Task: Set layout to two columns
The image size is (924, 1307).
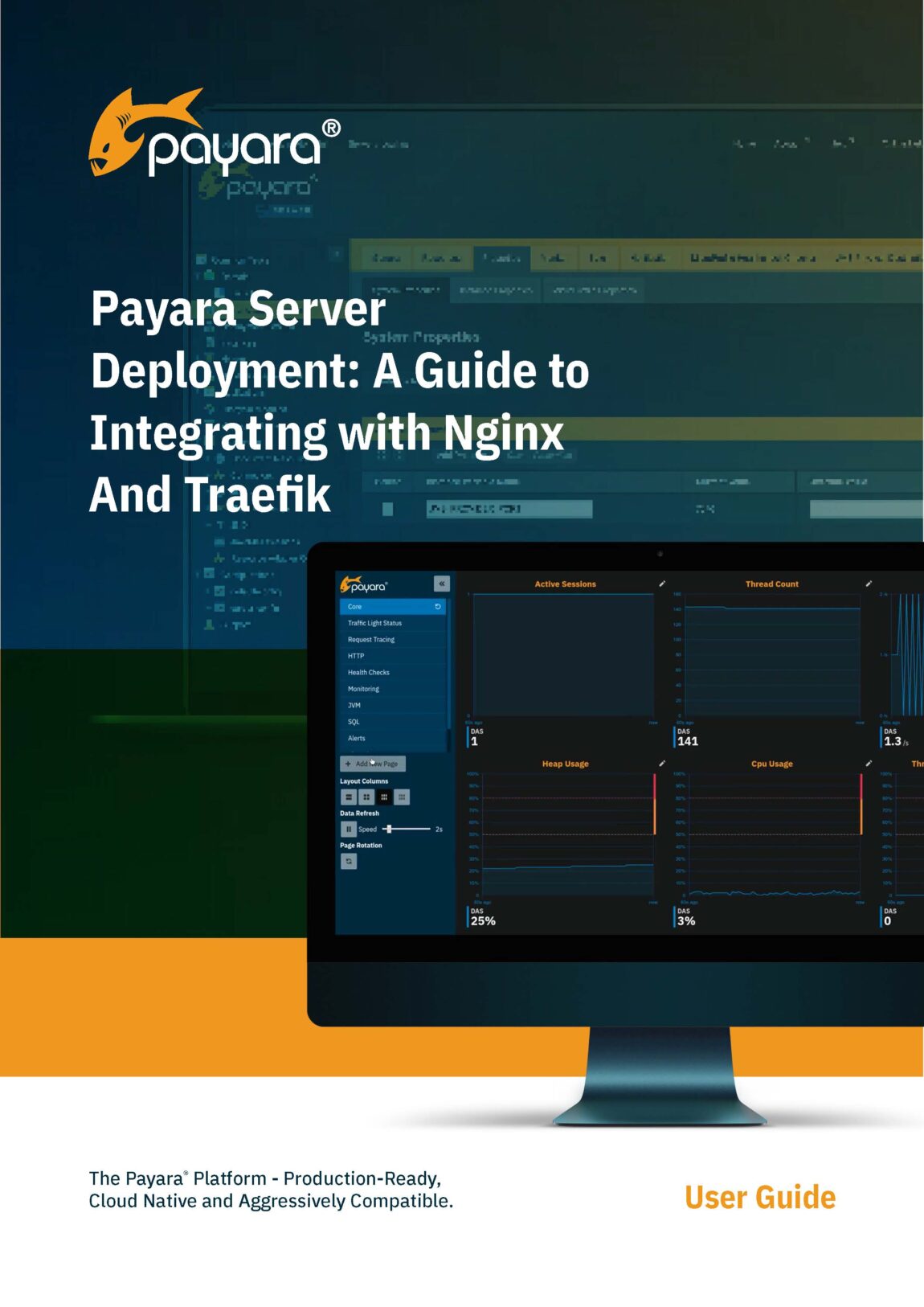Action: coord(366,797)
